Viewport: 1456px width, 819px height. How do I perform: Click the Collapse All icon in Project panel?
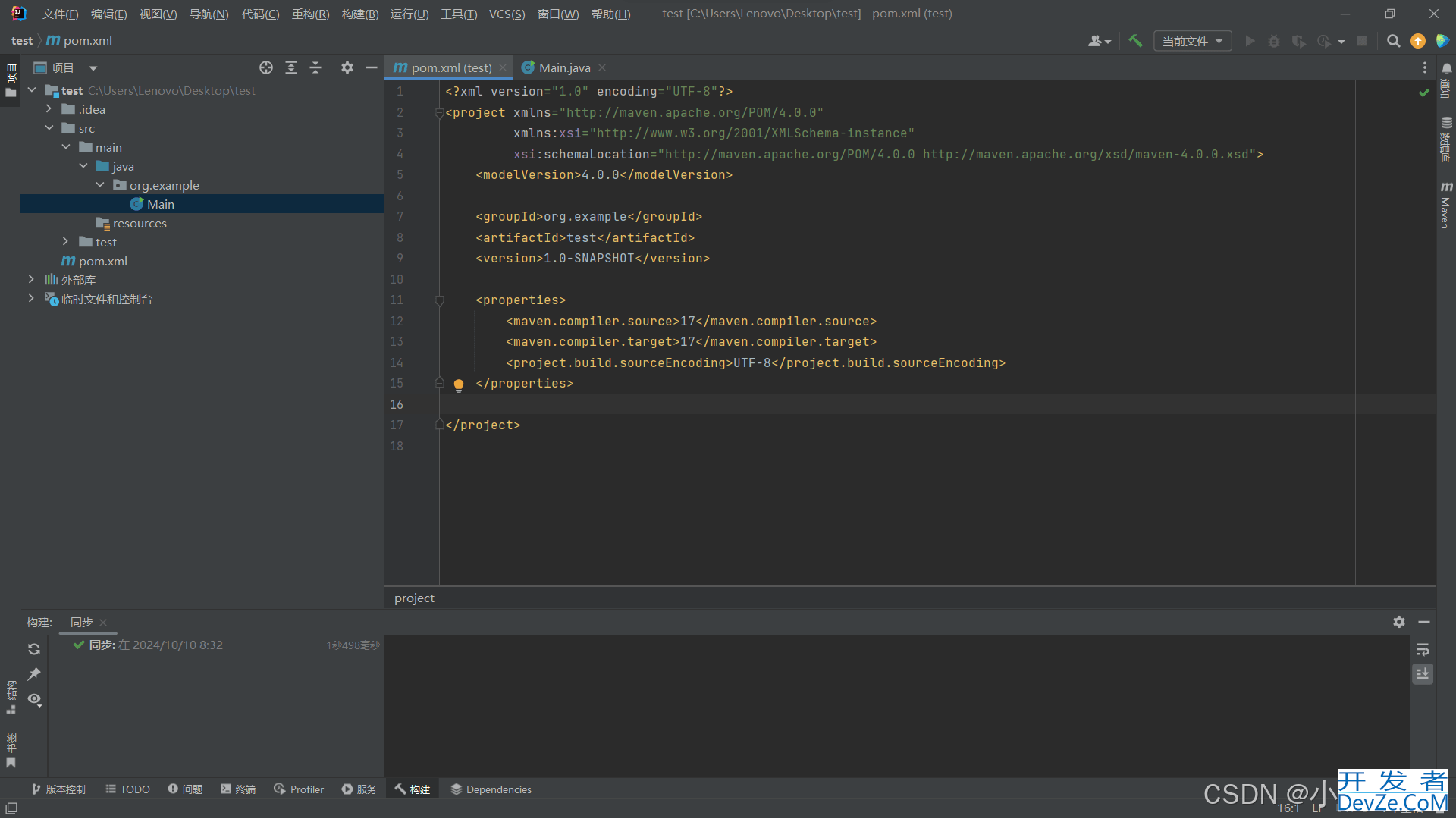click(x=315, y=67)
